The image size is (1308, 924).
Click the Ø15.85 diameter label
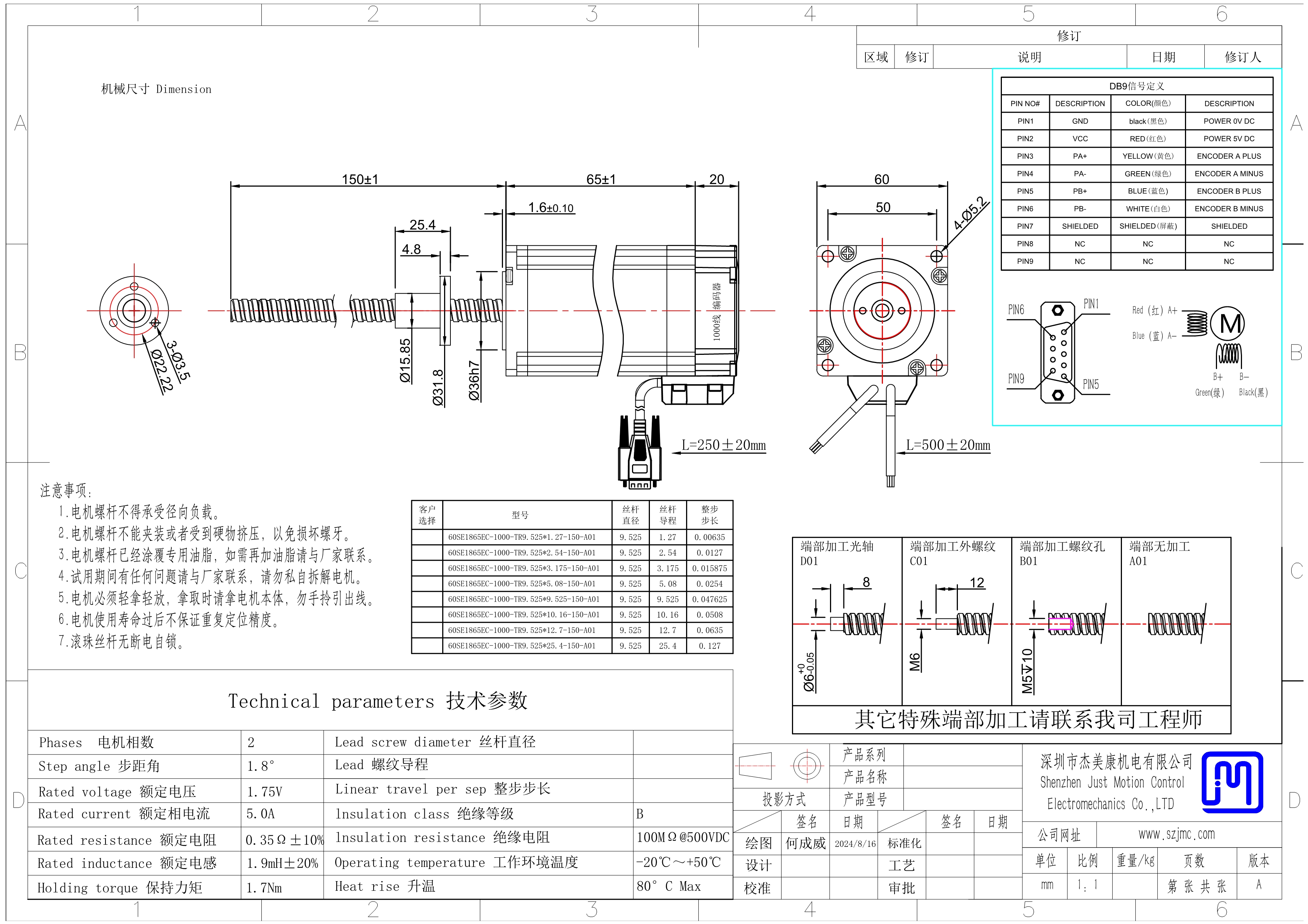click(x=405, y=360)
